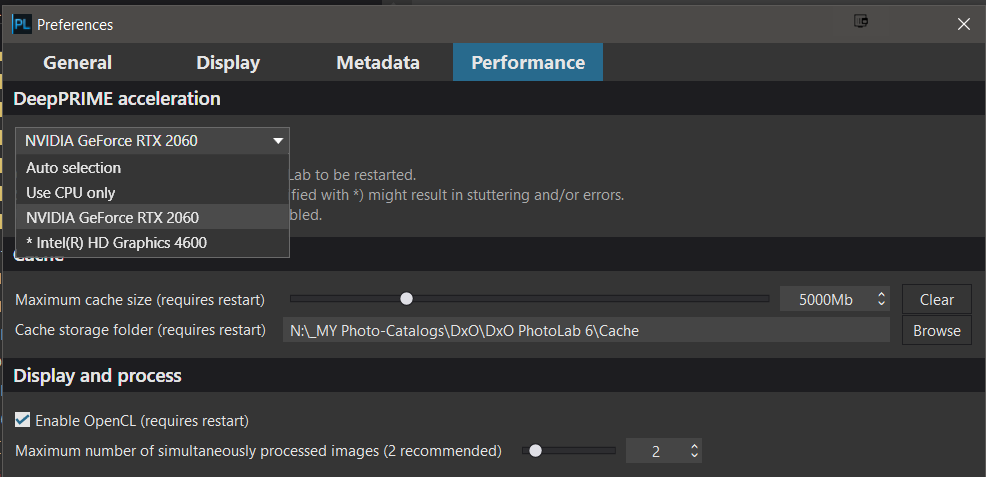Adjust the processed images stepper arrows
This screenshot has width=986, height=477.
point(694,451)
